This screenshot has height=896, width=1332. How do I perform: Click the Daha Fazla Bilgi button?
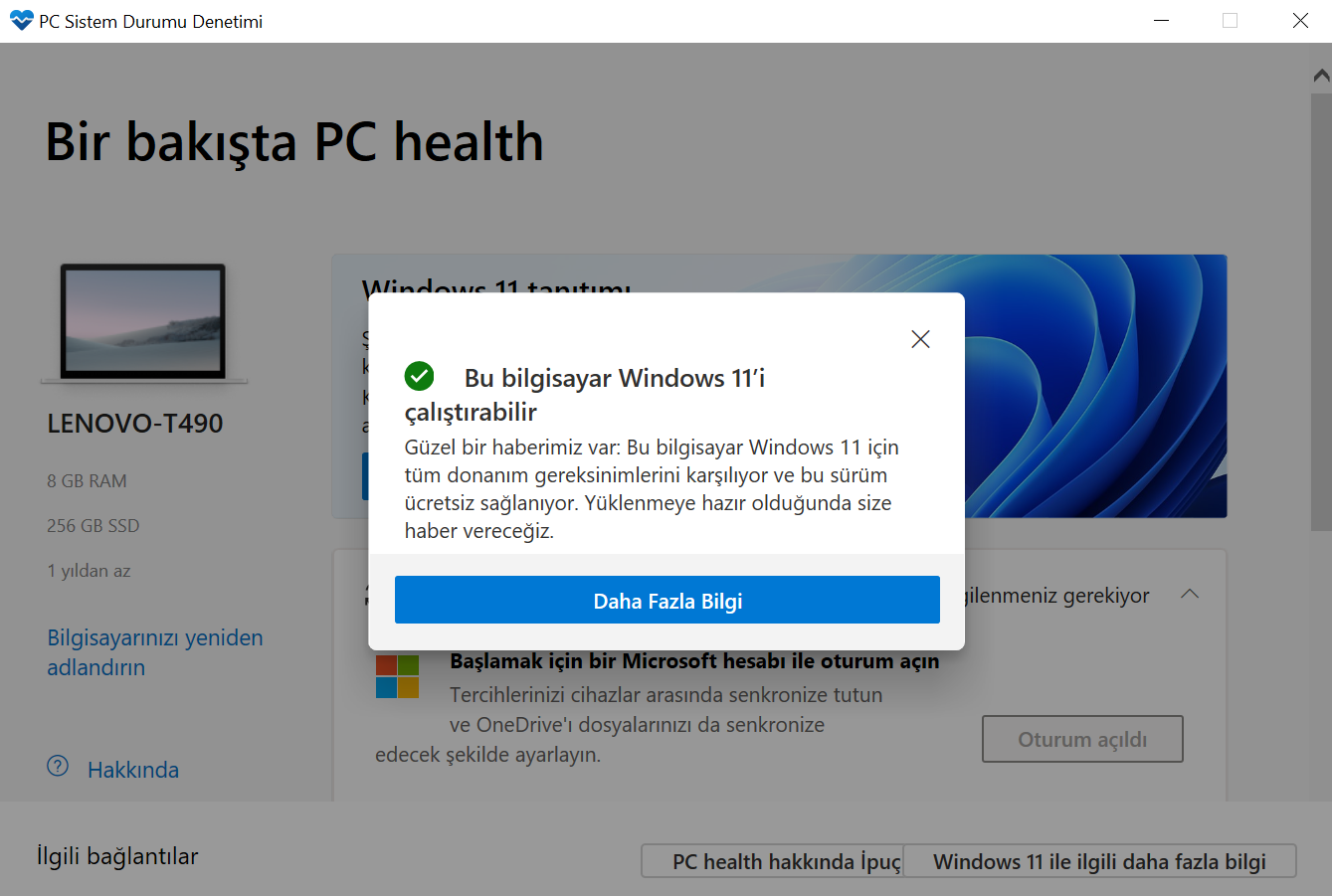pyautogui.click(x=667, y=600)
